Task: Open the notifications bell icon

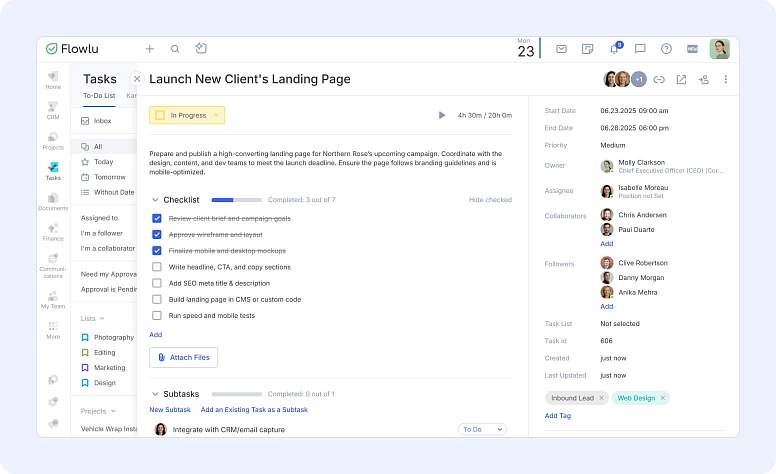Action: click(x=614, y=49)
